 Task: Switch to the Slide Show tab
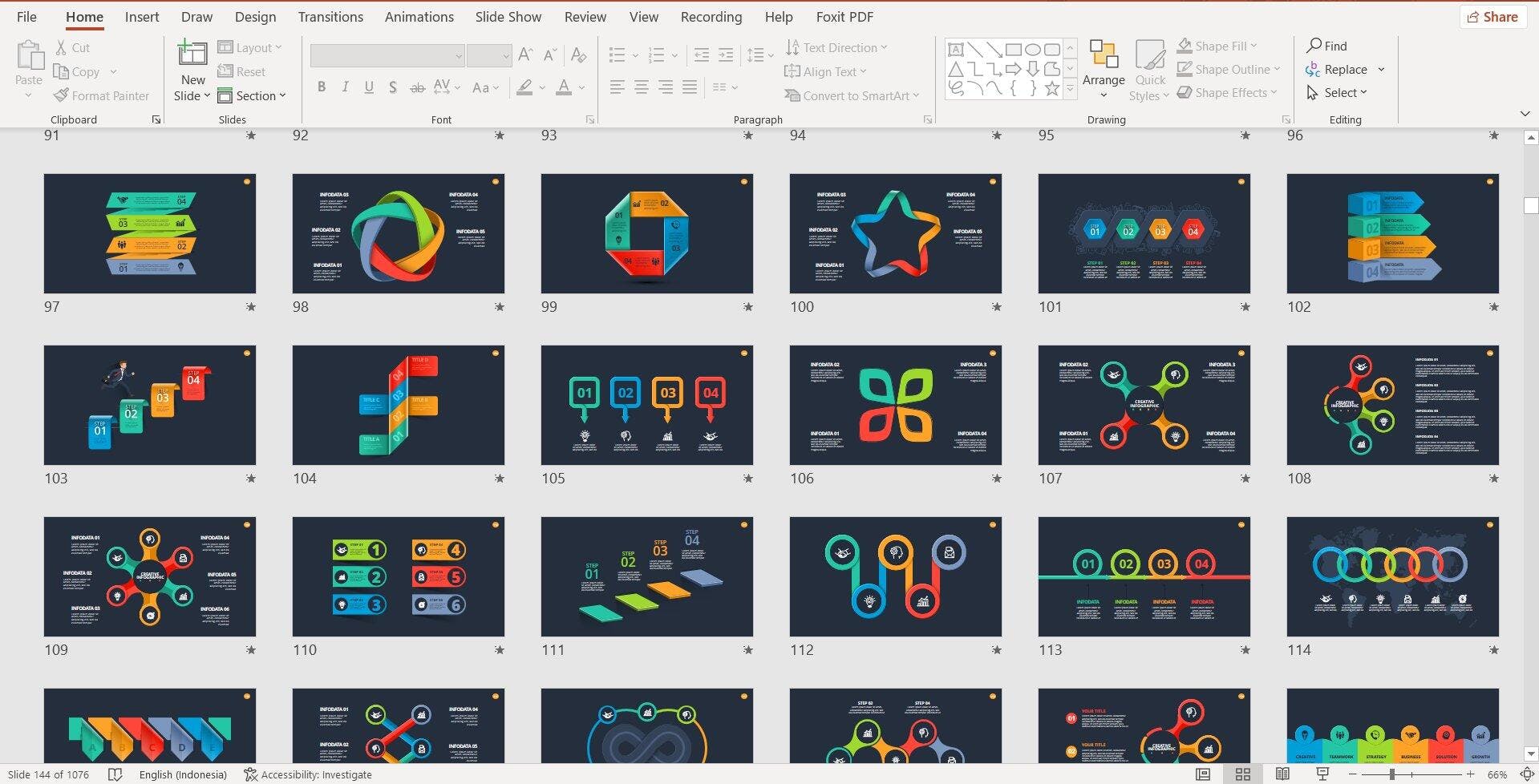(508, 17)
